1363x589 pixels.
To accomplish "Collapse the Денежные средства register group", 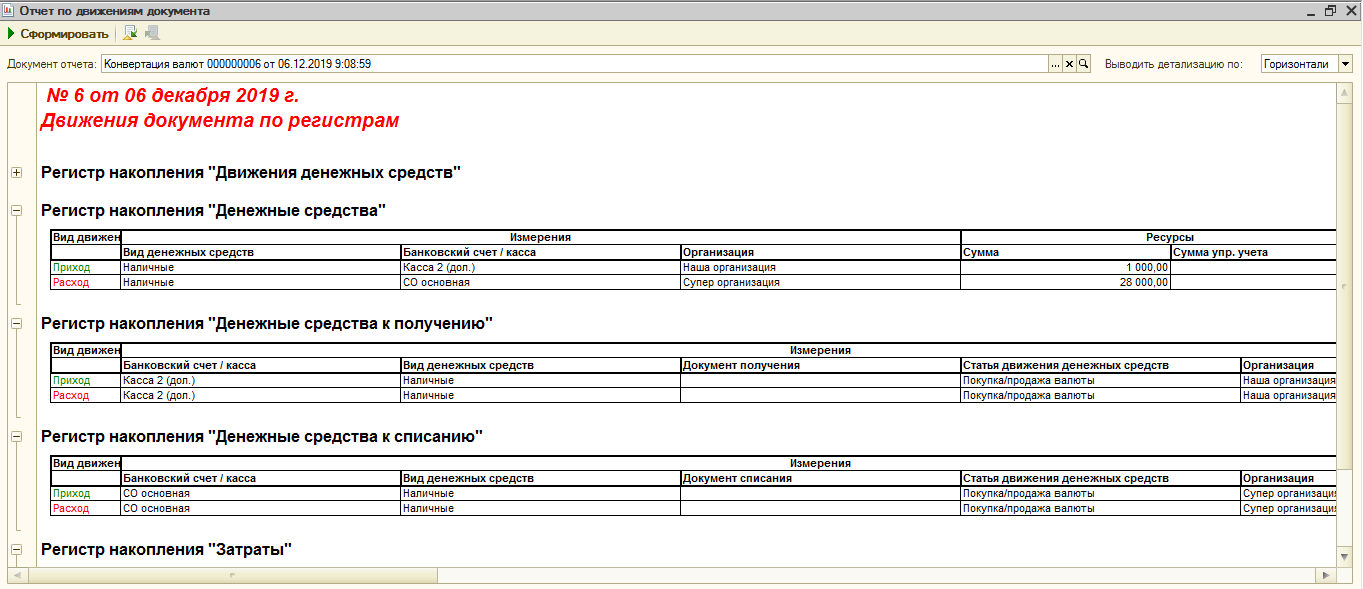I will [x=16, y=211].
